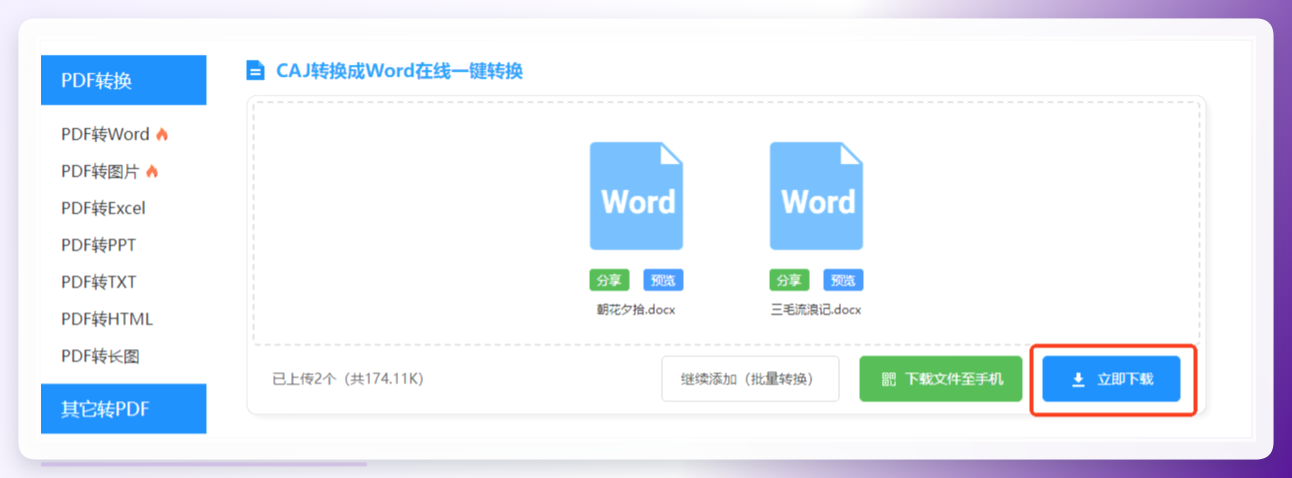Screen dimensions: 1292x478
Task: Open PDF转Word in sidebar
Action: tap(105, 134)
